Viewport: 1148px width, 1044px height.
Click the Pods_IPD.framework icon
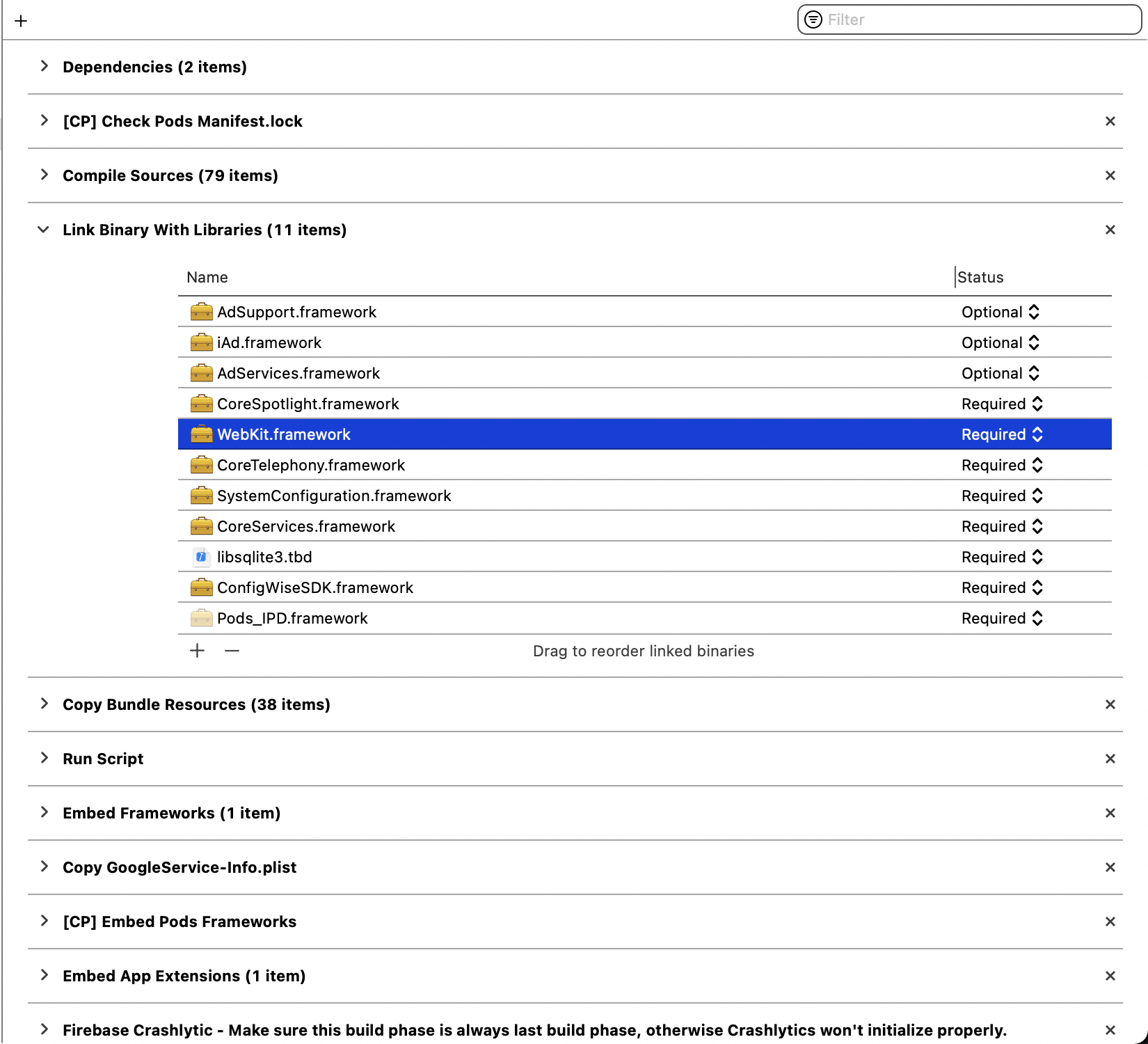tap(200, 618)
